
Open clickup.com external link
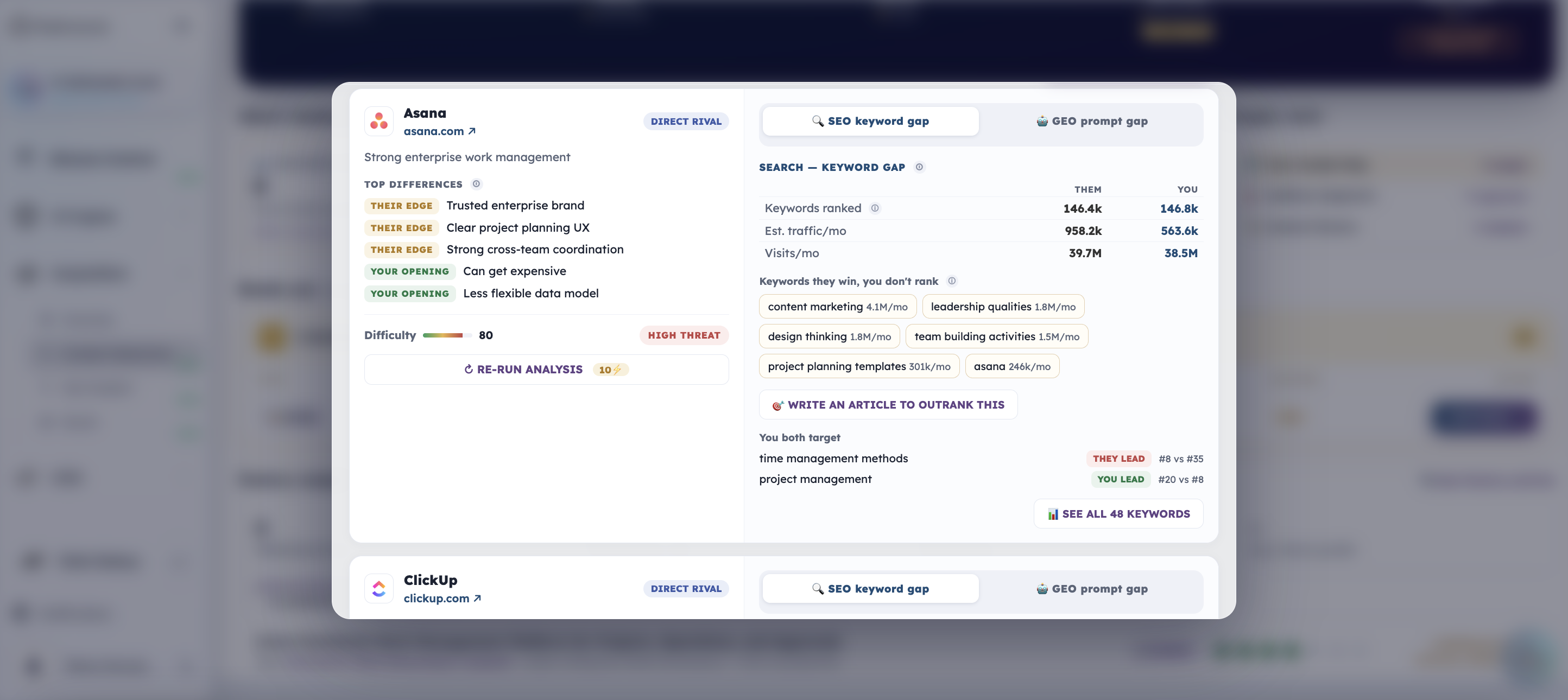(x=442, y=598)
